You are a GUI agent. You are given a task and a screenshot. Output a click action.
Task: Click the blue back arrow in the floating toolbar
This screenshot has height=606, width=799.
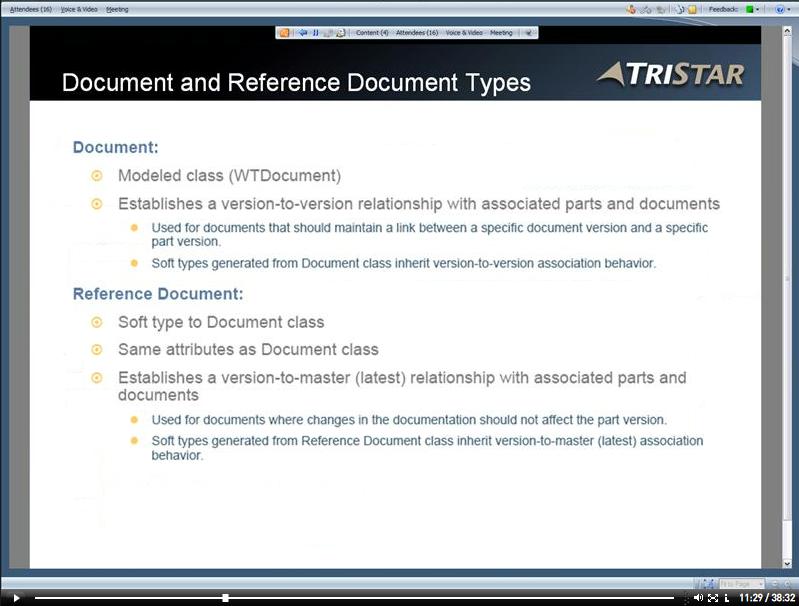tap(302, 33)
